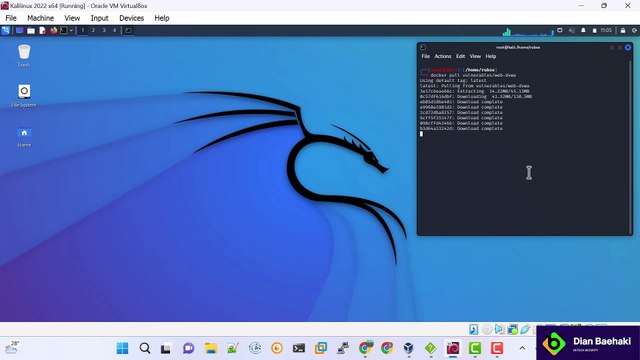Switch to workspace 2
The width and height of the screenshot is (640, 360).
click(93, 31)
